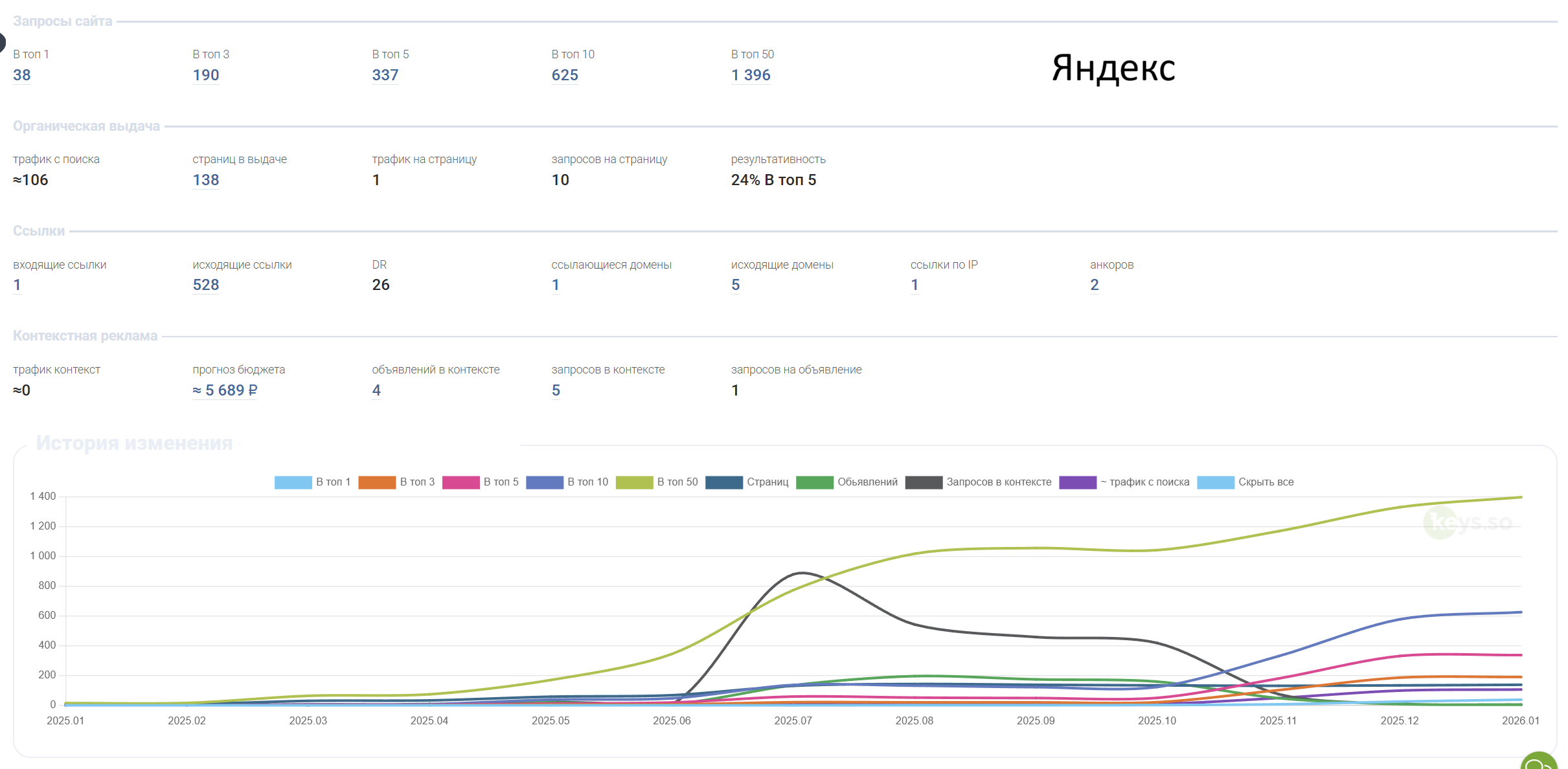Click the 'История изменения' section heading

(134, 443)
